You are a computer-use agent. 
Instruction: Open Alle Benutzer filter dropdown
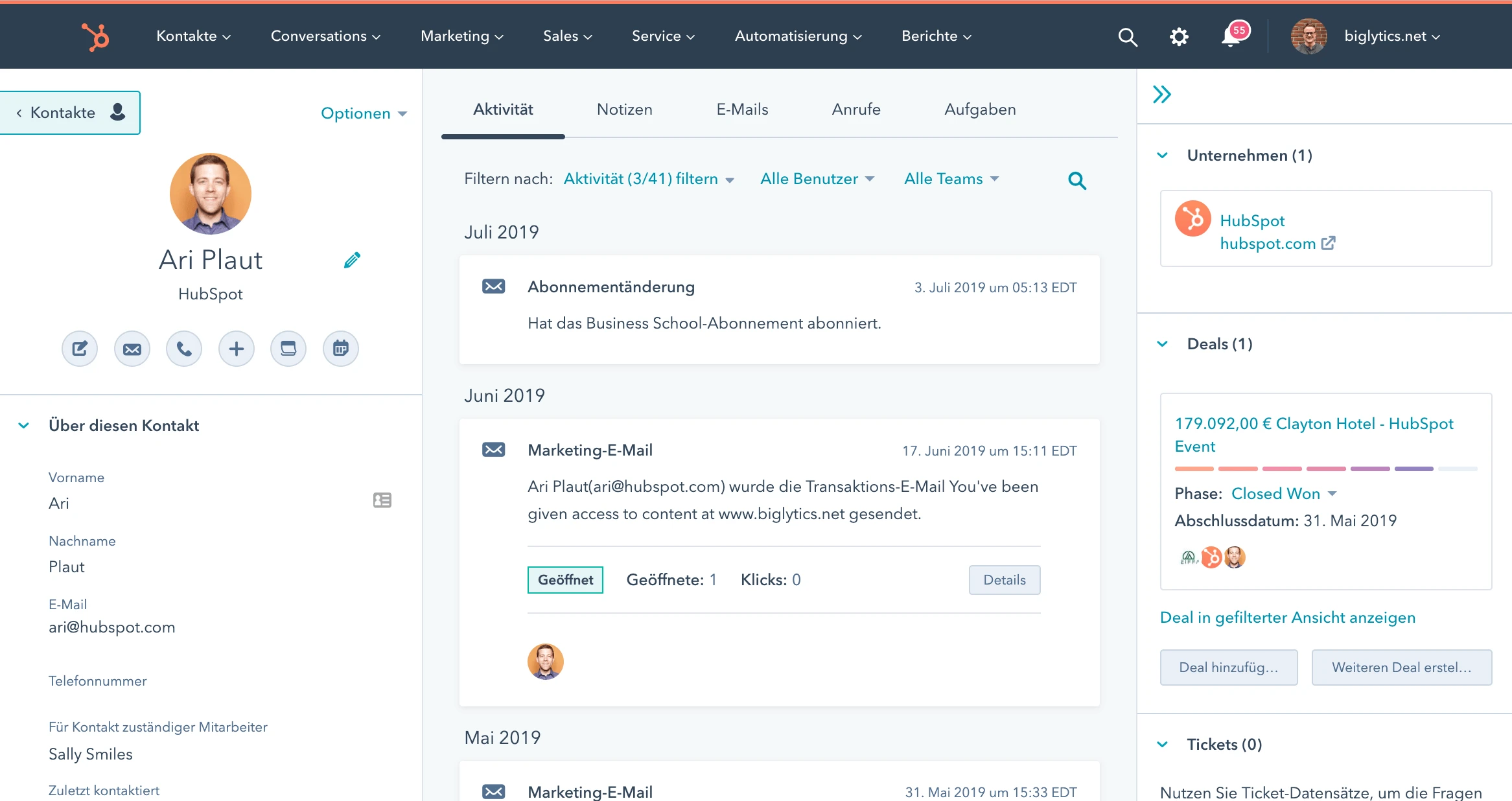pos(817,179)
